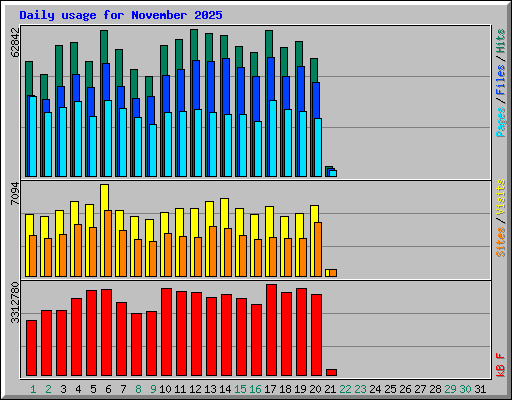This screenshot has width=512, height=400.
Task: Click the 7094 visits axis value
Action: pyautogui.click(x=15, y=193)
